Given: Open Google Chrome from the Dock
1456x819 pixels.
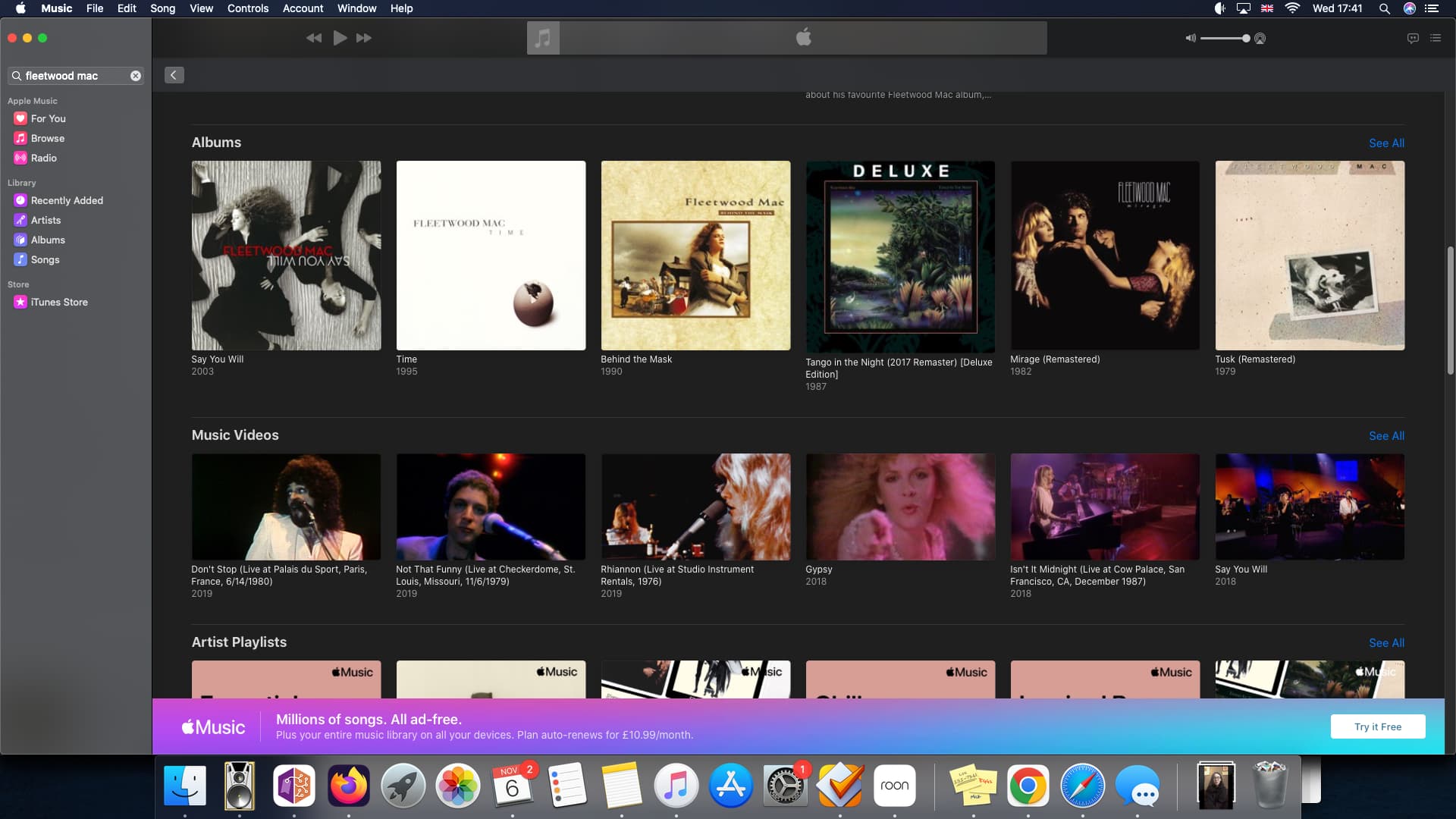Looking at the screenshot, I should pos(1028,785).
